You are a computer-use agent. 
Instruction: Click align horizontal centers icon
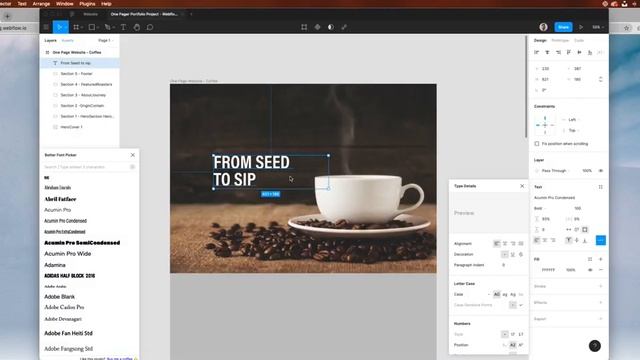(547, 52)
